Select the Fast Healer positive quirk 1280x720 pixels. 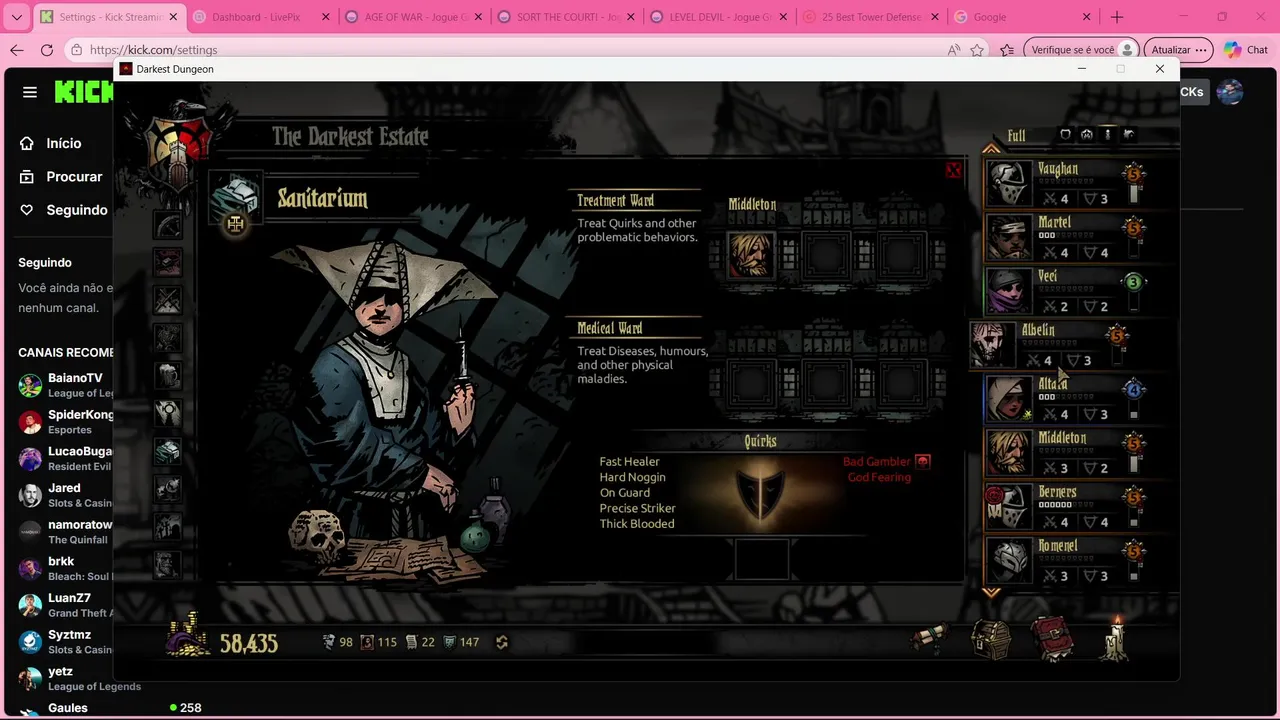(x=629, y=461)
